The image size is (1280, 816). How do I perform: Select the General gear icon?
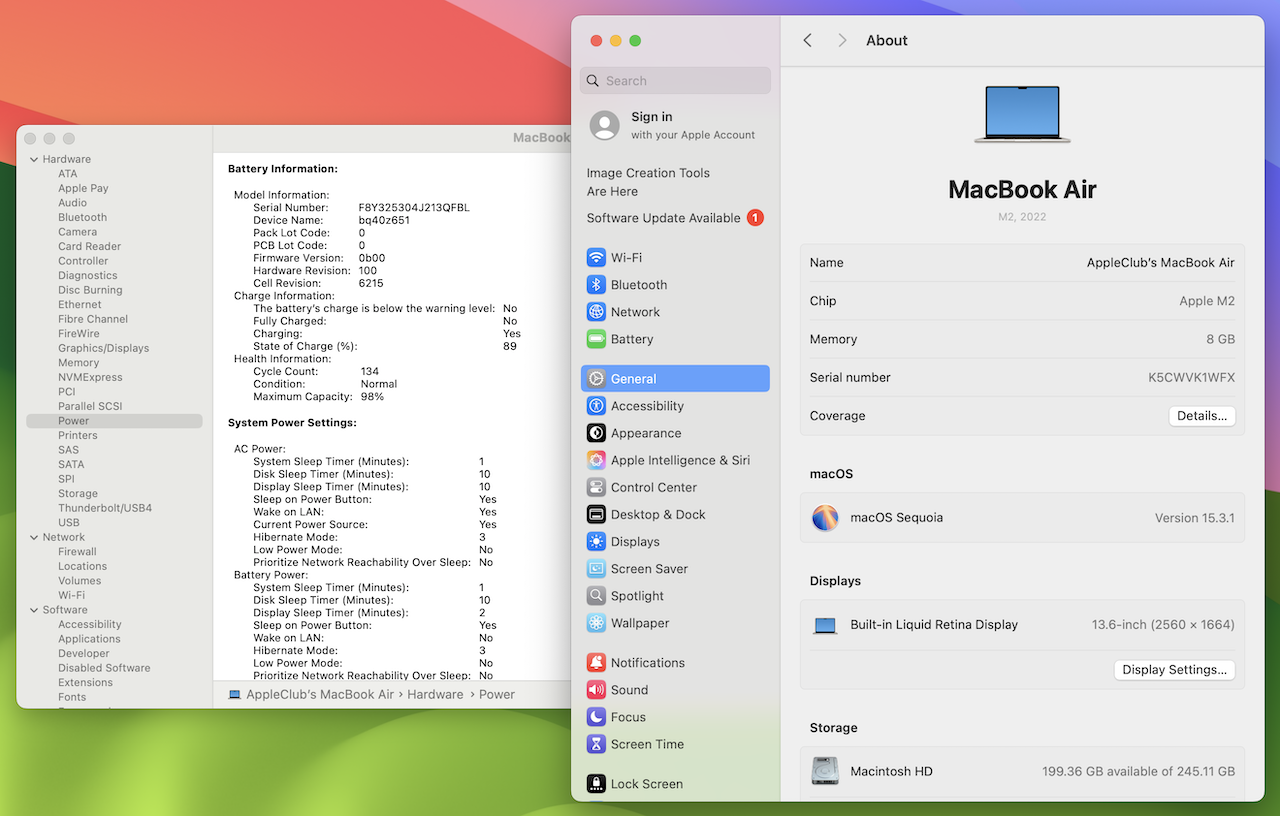(596, 379)
